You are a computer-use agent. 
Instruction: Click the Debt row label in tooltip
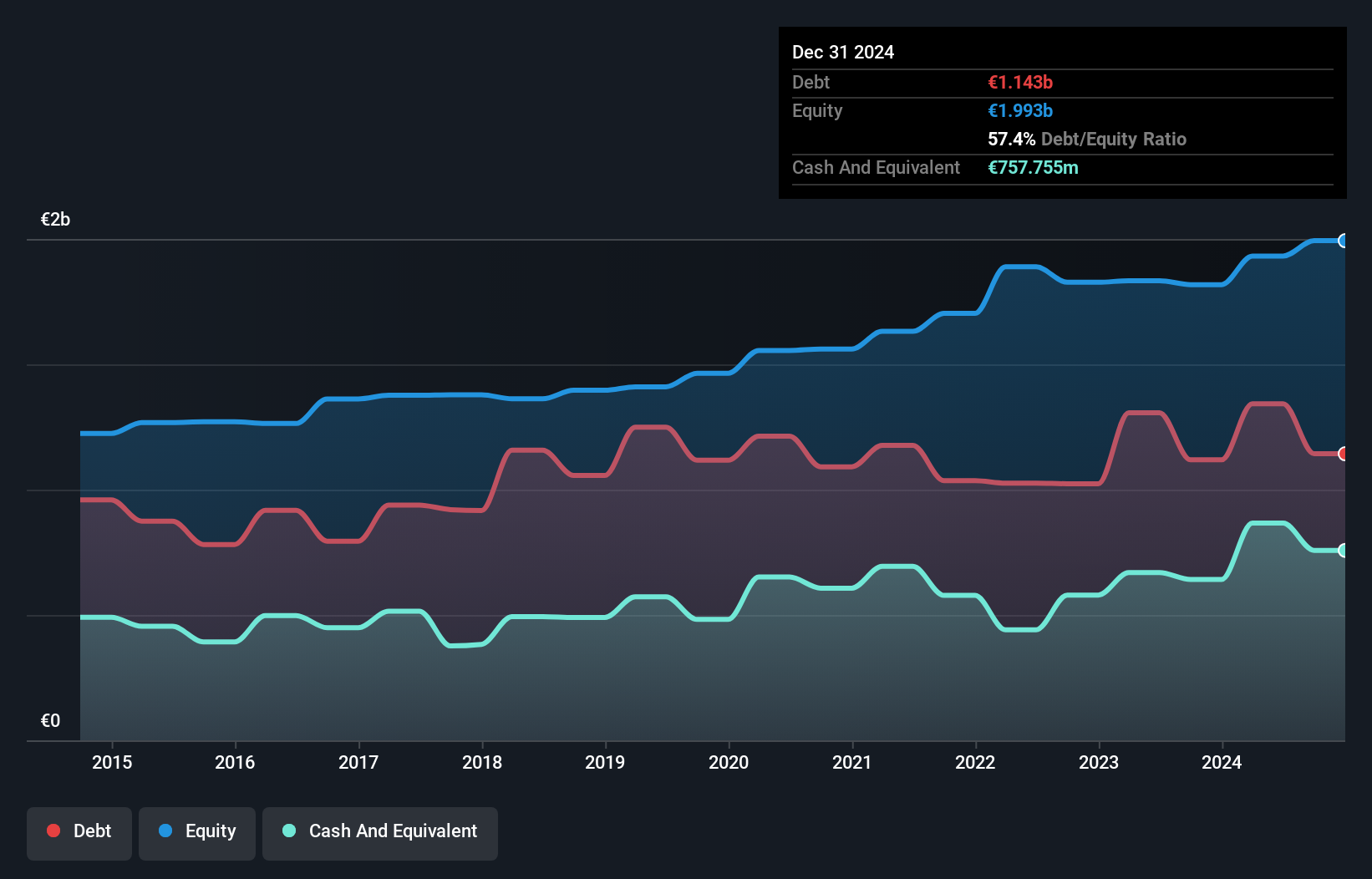point(810,82)
